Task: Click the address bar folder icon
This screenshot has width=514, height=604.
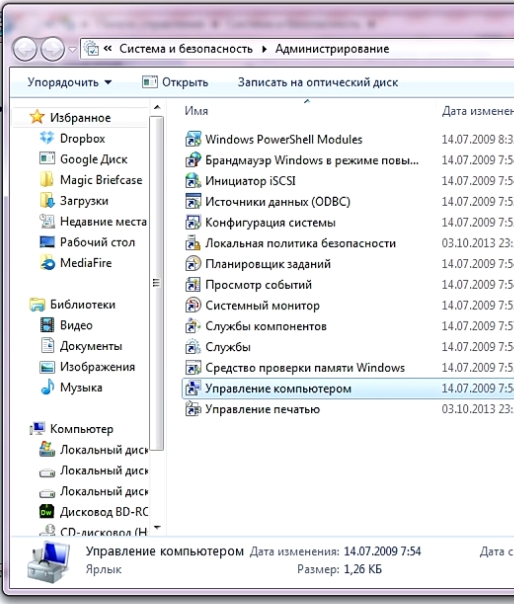Action: 91,49
